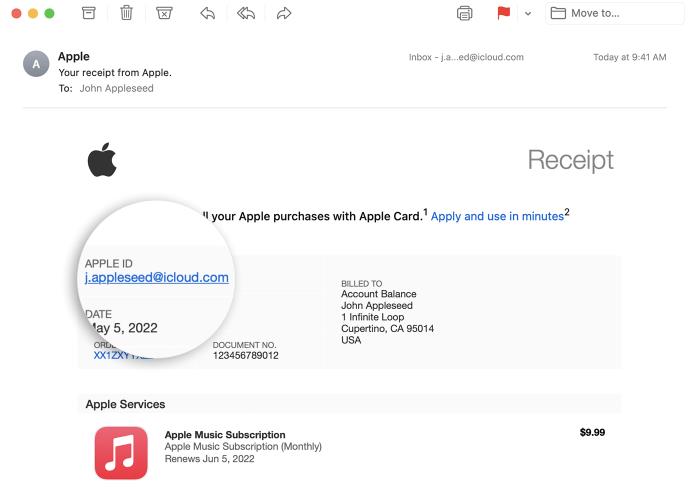
Task: Zoom window with green button
Action: coord(50,14)
